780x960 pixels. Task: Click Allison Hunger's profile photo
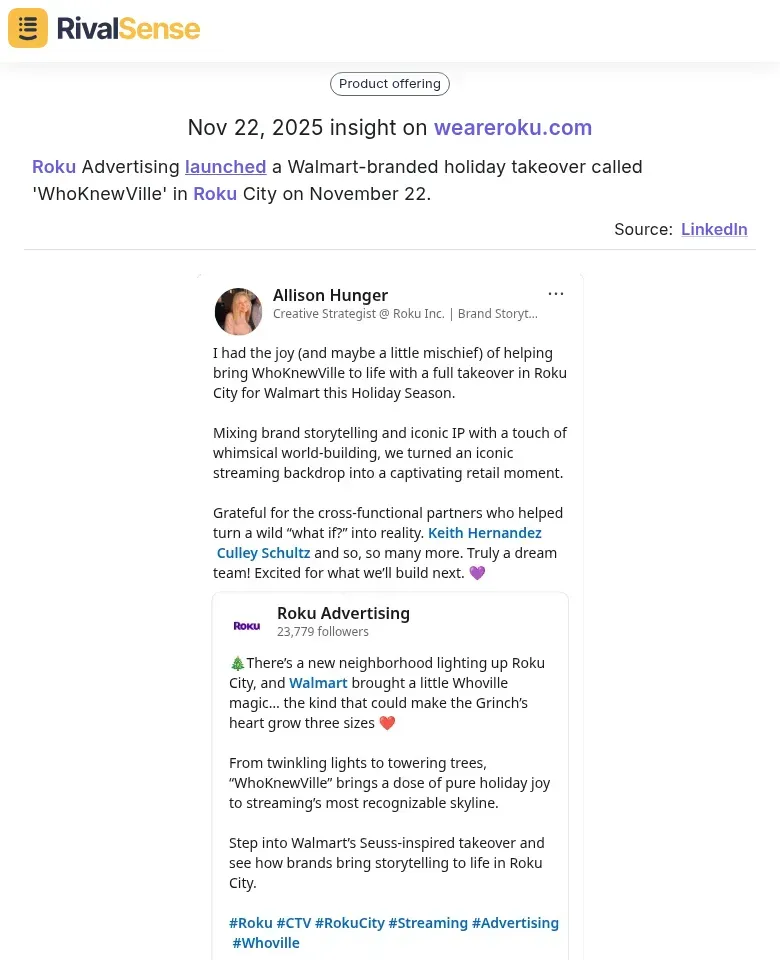(x=238, y=311)
